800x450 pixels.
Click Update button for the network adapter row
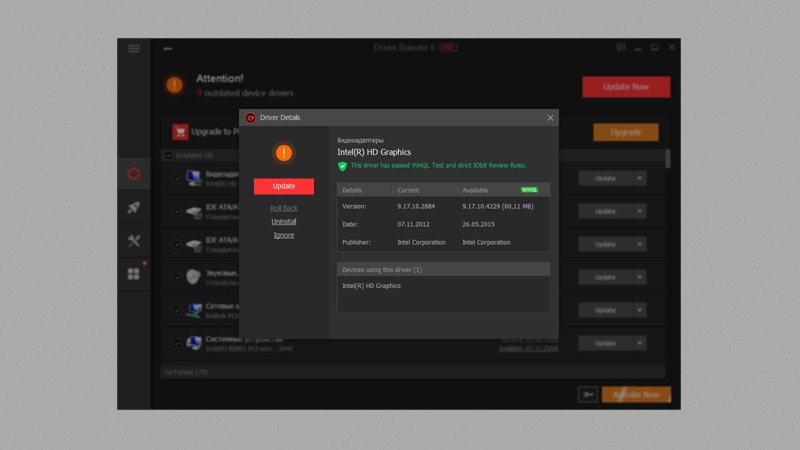[605, 310]
